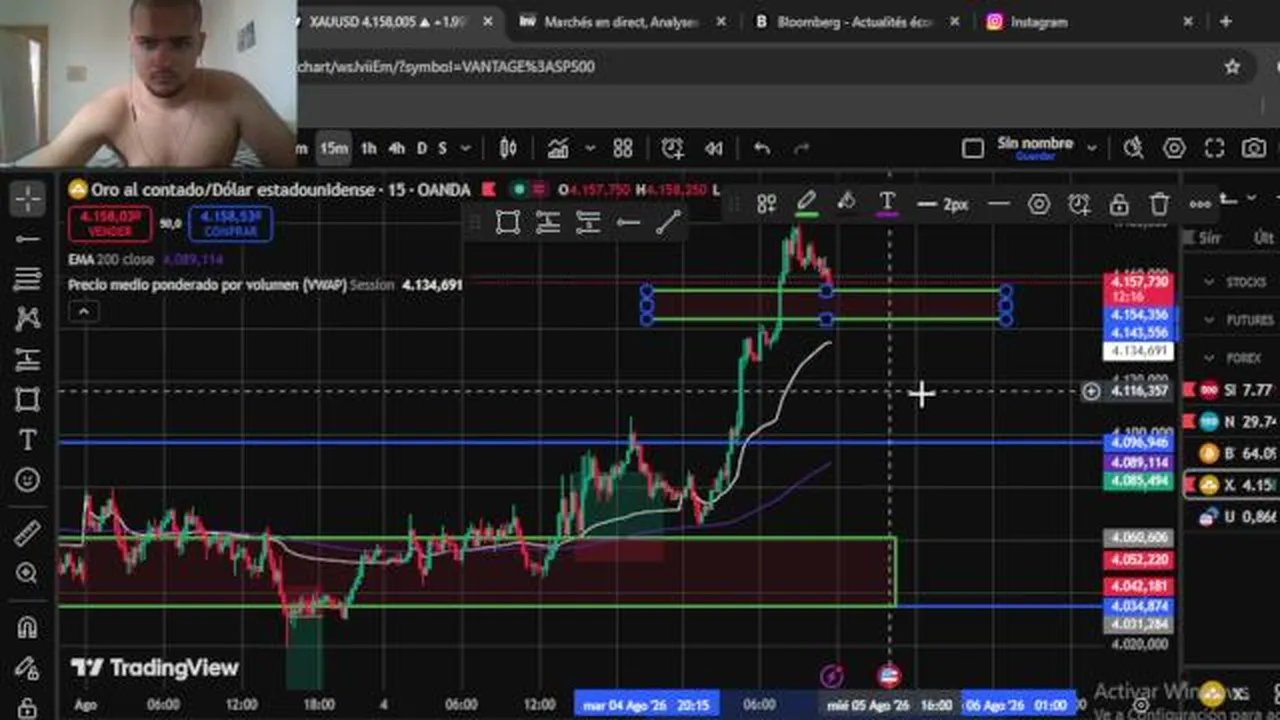Image resolution: width=1280 pixels, height=720 pixels.
Task: Toggle magnet mode for drawings
Action: [27, 627]
